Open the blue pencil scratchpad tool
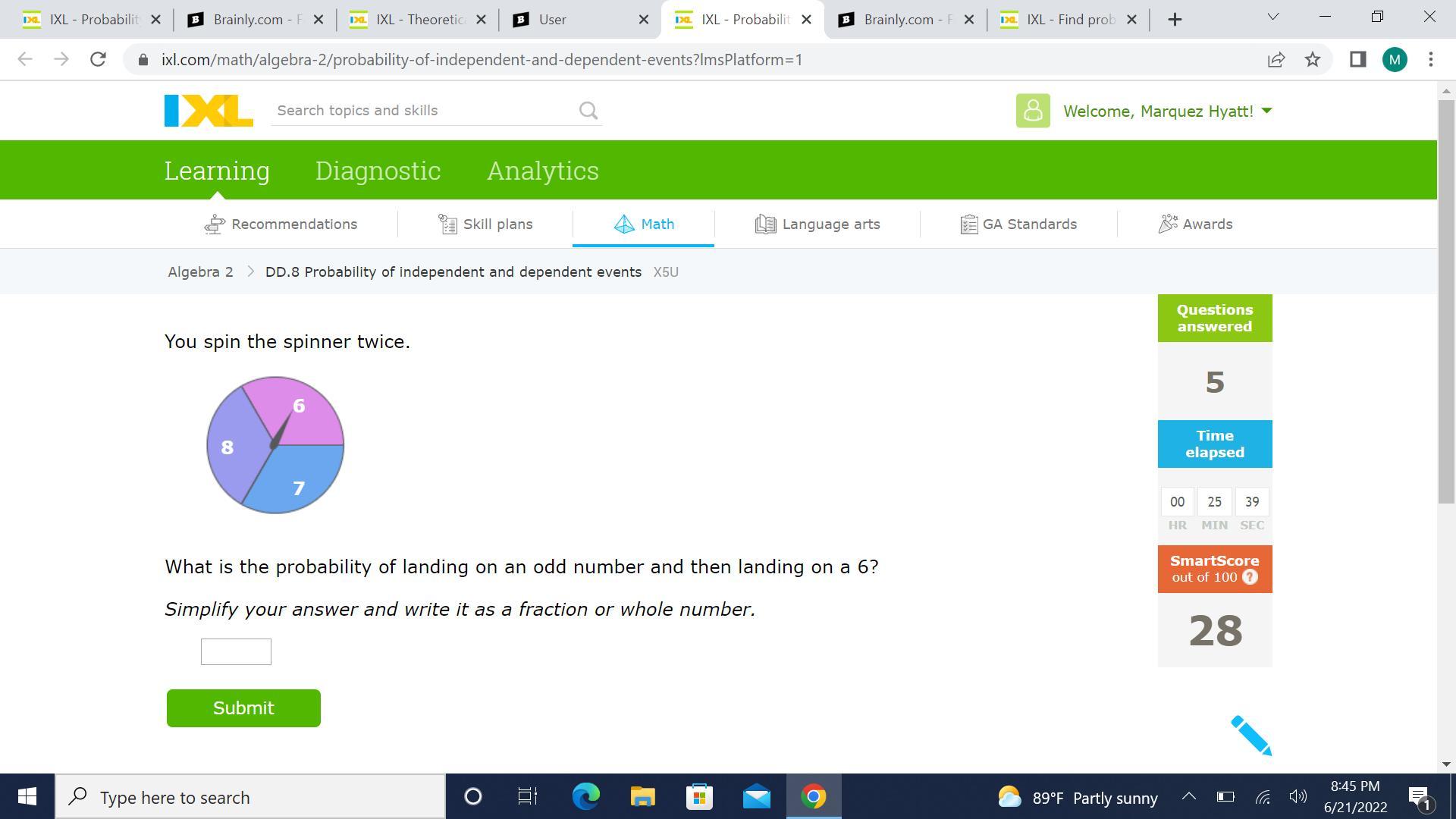The image size is (1456, 819). [1250, 735]
